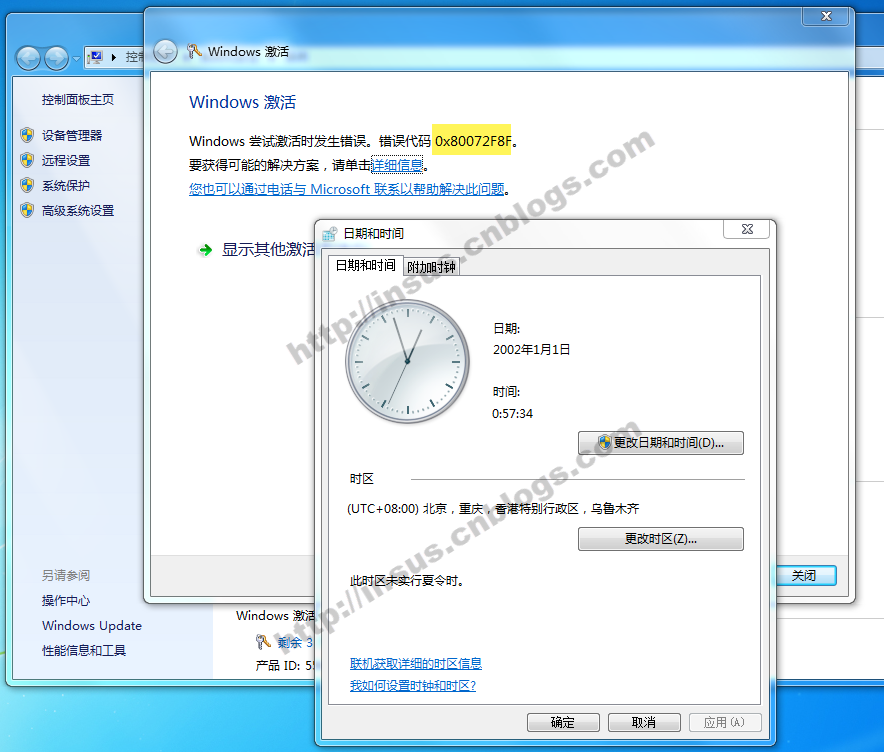The image size is (884, 752).
Task: Click 我如何设置时钟和时区? help link
Action: point(412,686)
